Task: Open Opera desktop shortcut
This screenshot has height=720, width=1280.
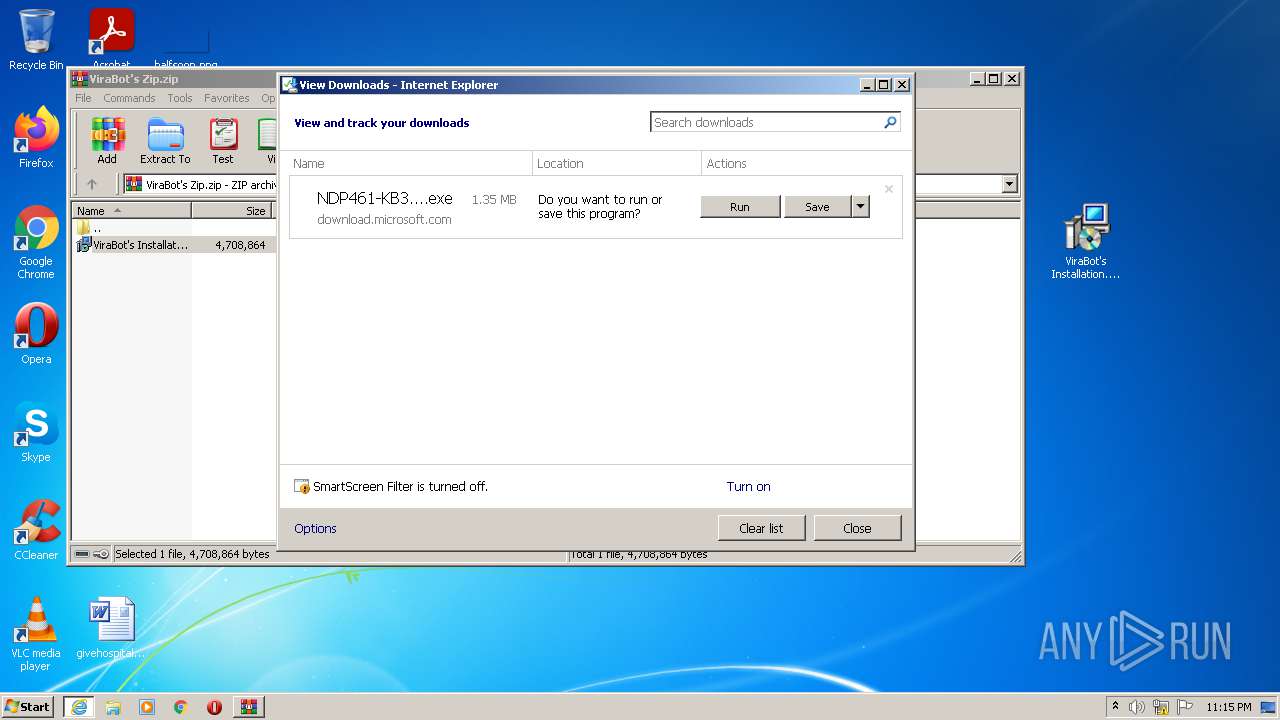Action: pos(36,334)
